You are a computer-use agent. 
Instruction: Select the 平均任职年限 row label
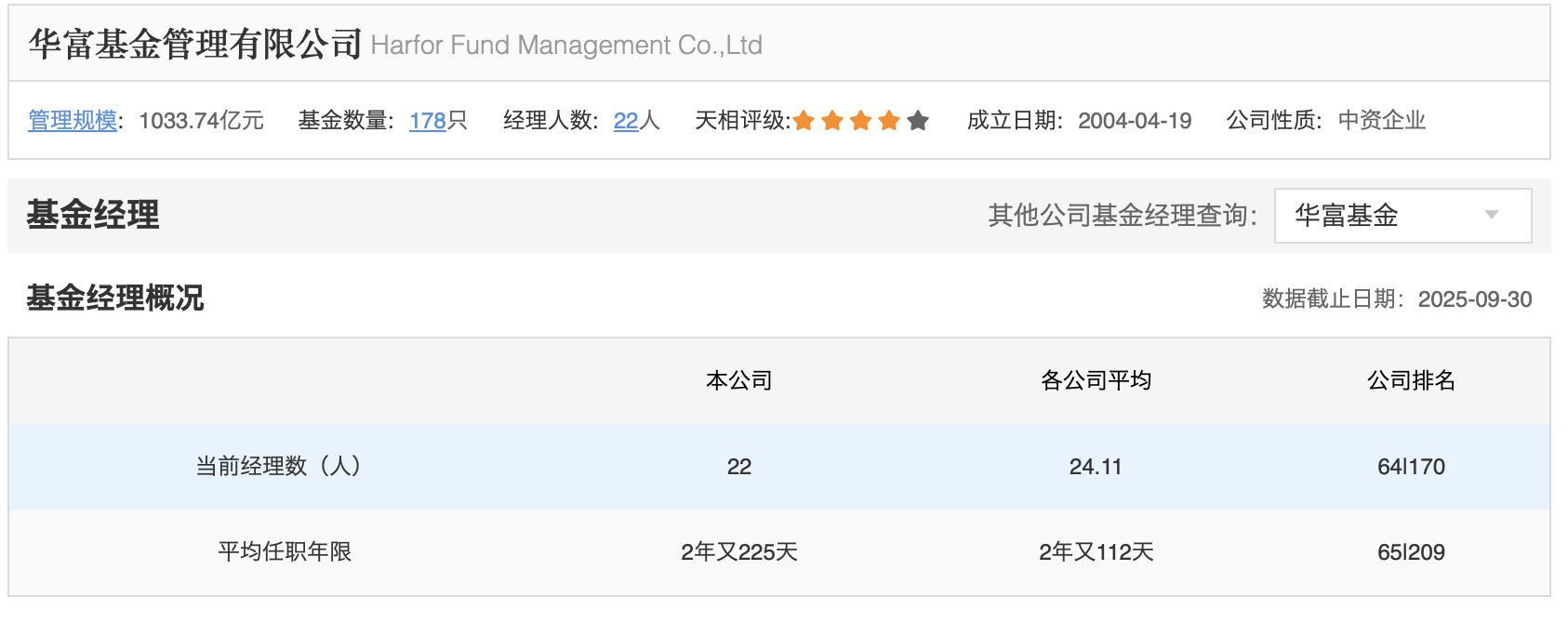pos(285,551)
